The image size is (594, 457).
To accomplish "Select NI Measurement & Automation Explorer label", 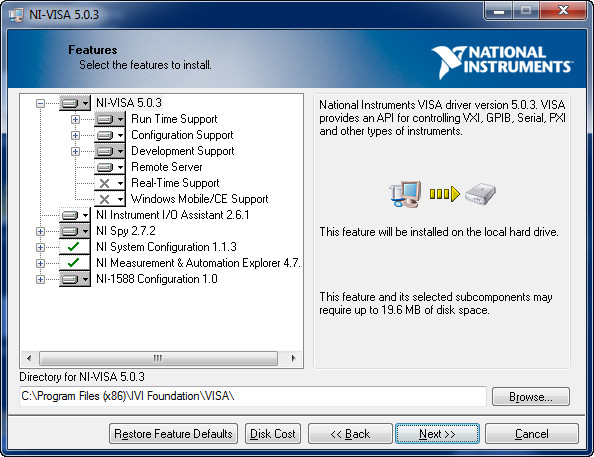I will tap(198, 263).
